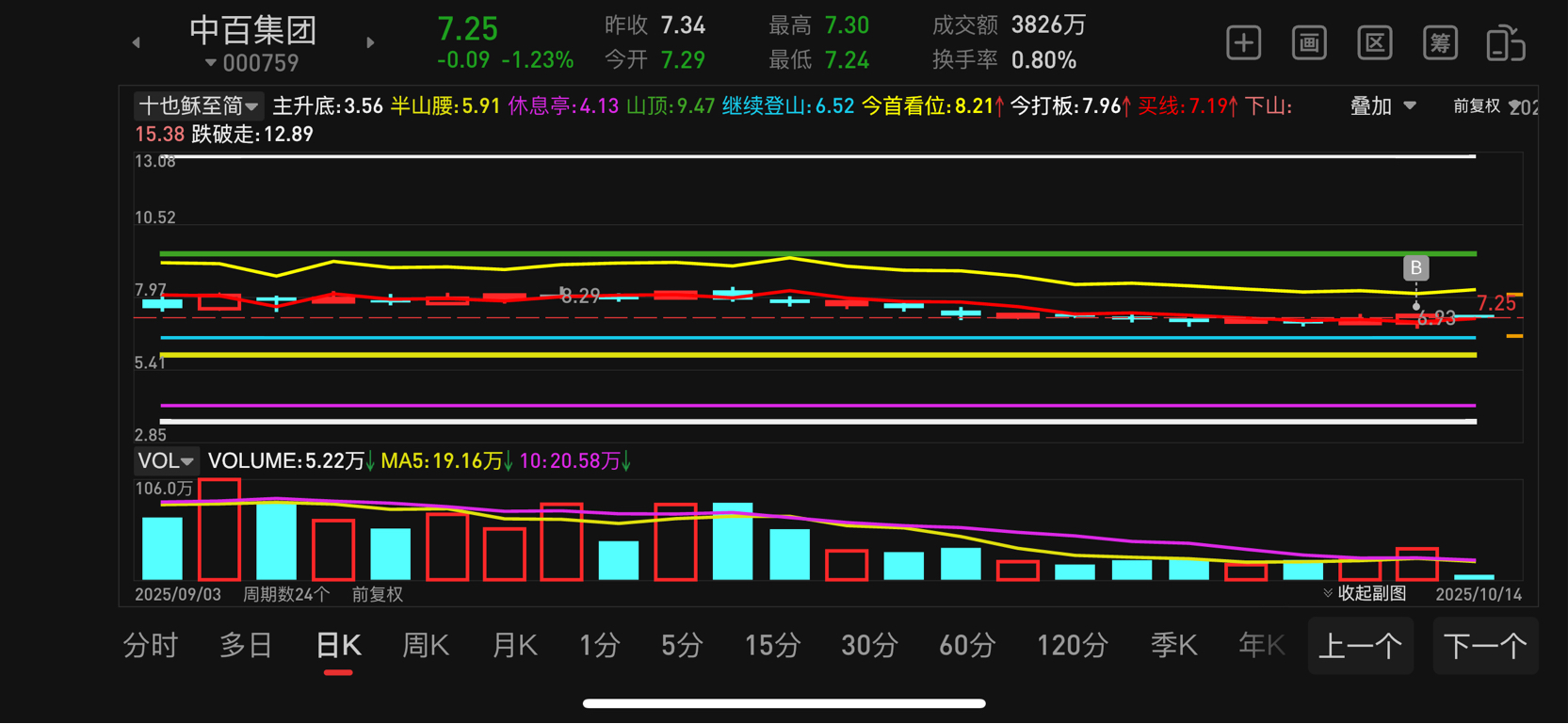Image resolution: width=1568 pixels, height=724 pixels.
Task: Open the 叠加 overlay dropdown
Action: [x=1382, y=106]
